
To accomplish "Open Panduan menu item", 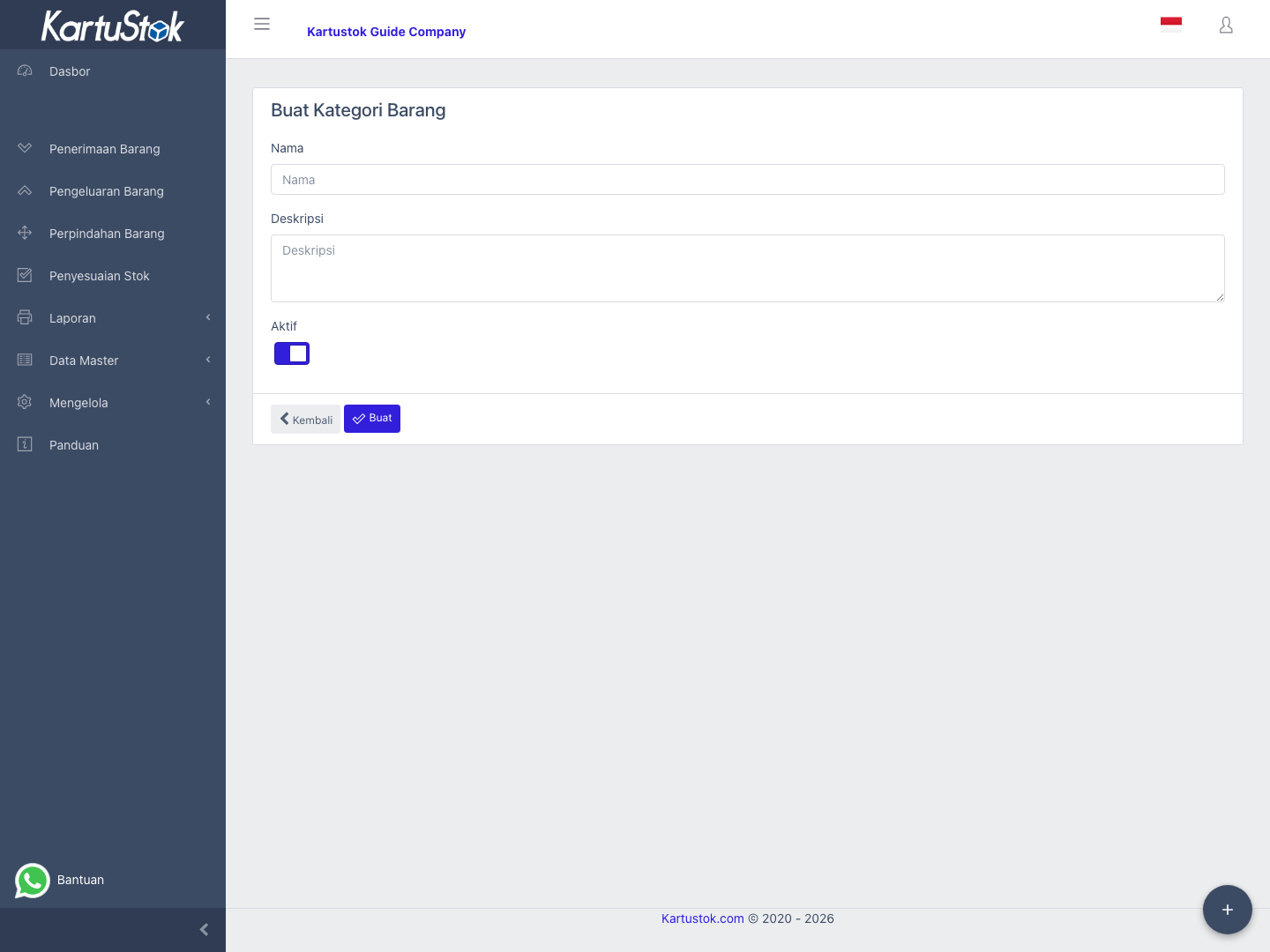I will point(113,445).
